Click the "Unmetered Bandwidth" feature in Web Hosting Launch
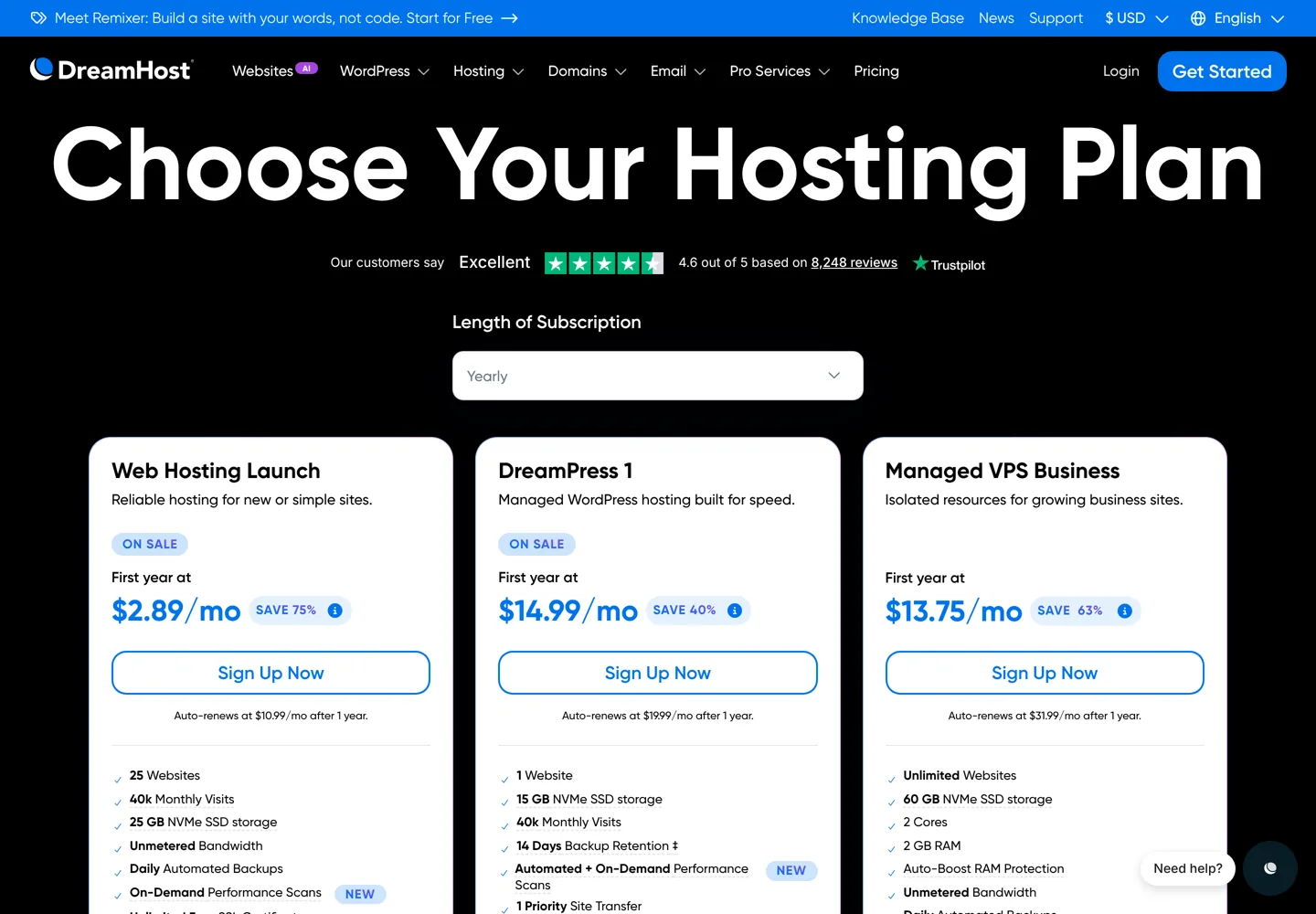This screenshot has width=1316, height=914. pos(196,845)
